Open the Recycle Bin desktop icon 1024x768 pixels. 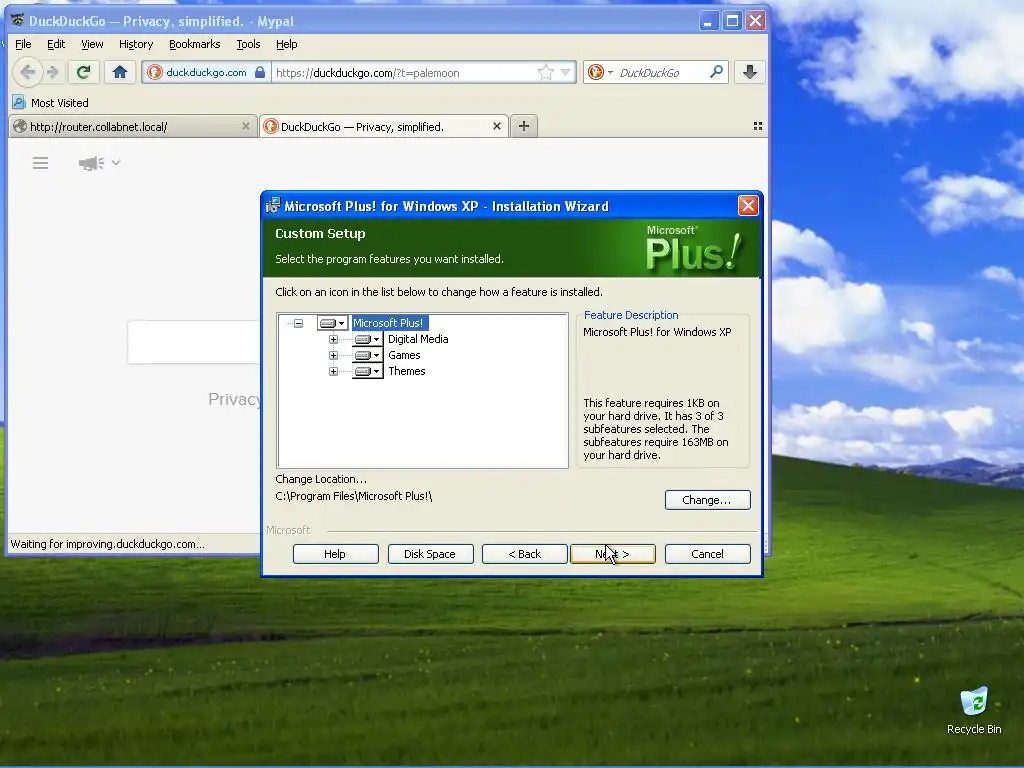pos(974,711)
